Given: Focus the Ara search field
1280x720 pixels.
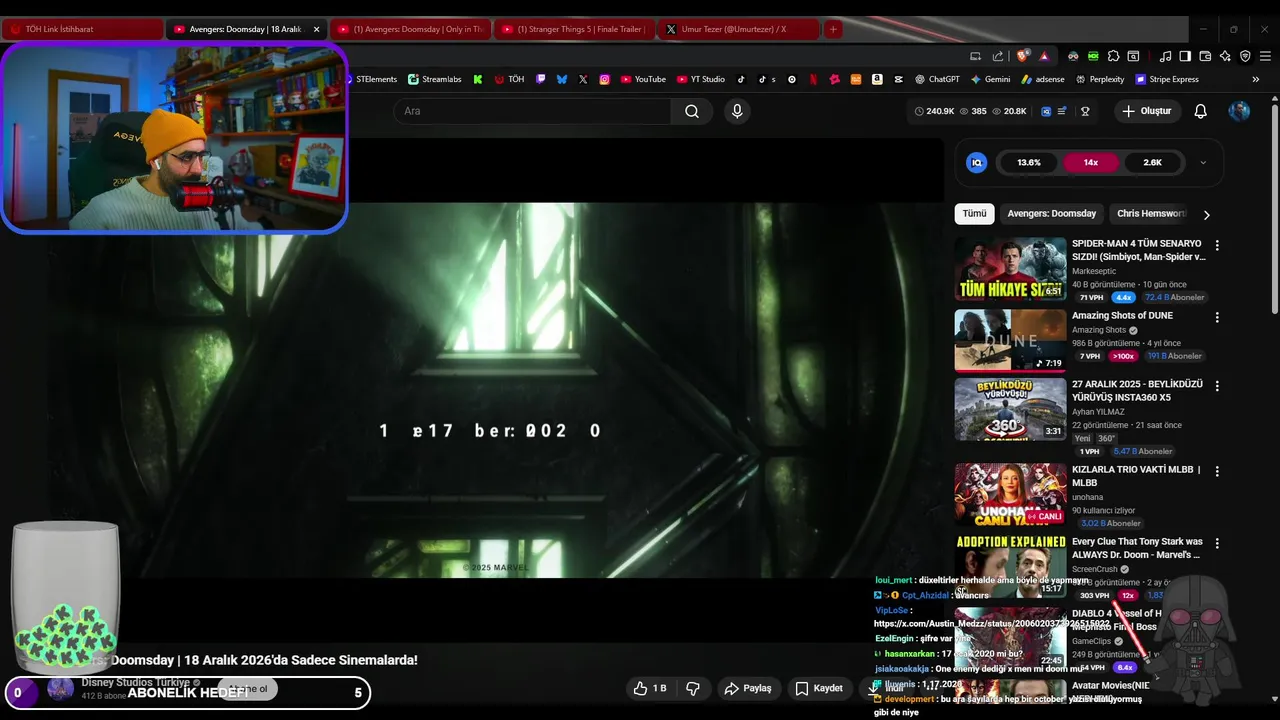Looking at the screenshot, I should pos(533,111).
